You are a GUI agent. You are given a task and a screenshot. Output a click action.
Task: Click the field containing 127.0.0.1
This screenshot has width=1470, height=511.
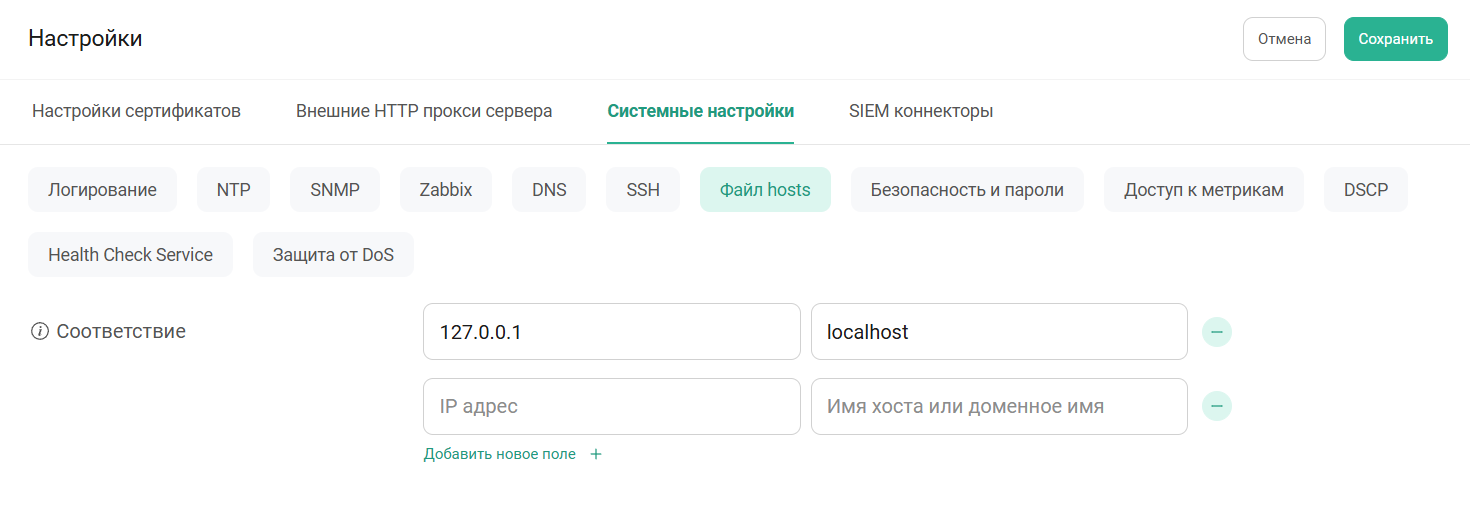611,332
